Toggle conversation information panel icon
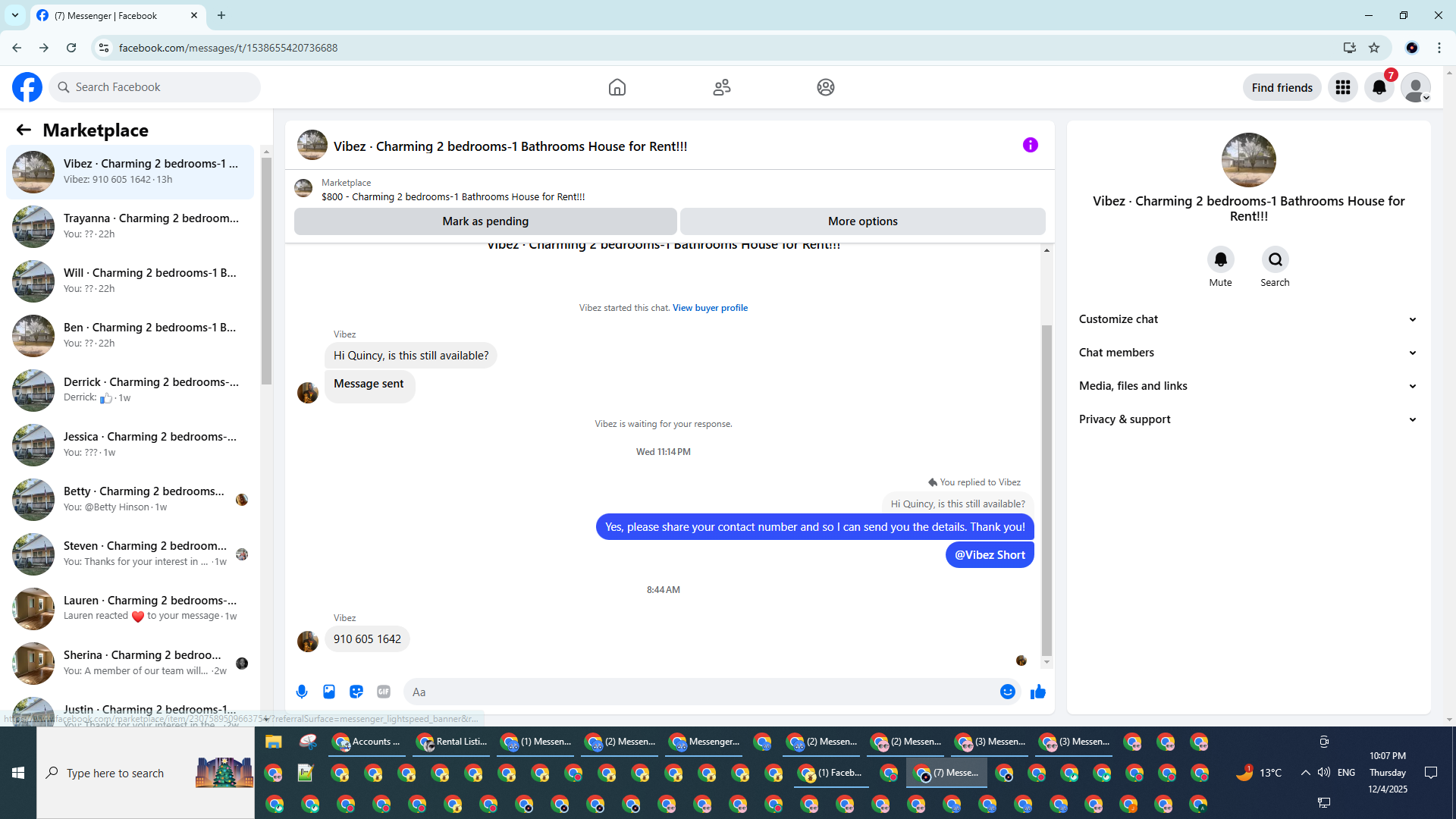1456x819 pixels. tap(1030, 145)
